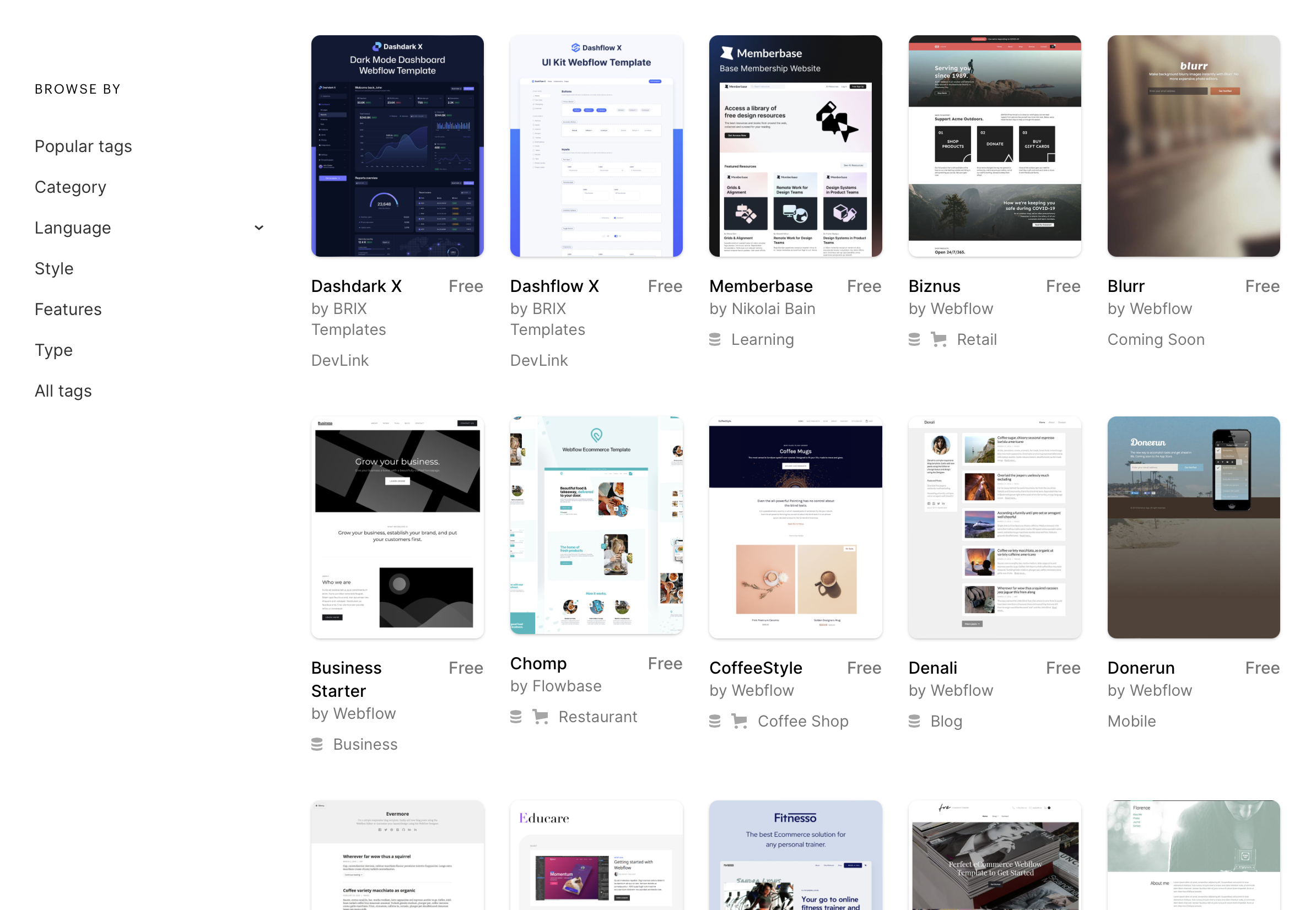Screen dimensions: 1316x910
Task: Open the Chomp template title
Action: coord(538,664)
